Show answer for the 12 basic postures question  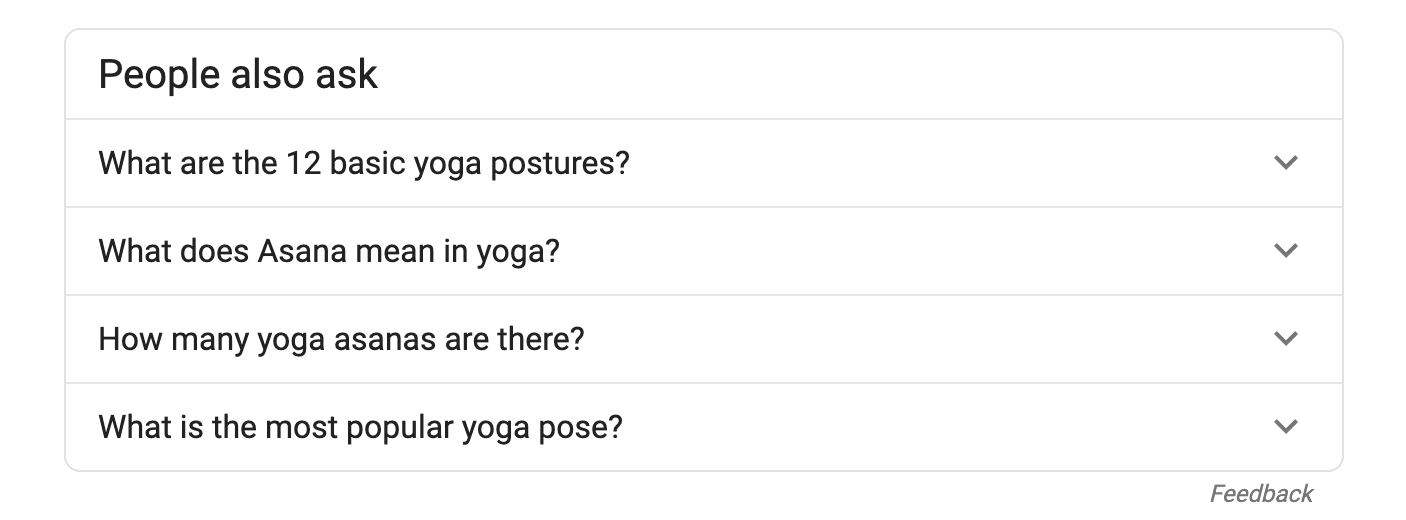point(703,163)
